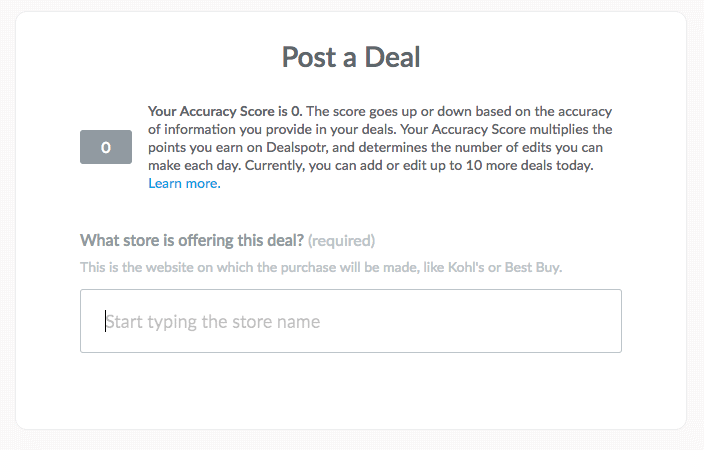
Task: Click the store name input field
Action: tap(350, 321)
